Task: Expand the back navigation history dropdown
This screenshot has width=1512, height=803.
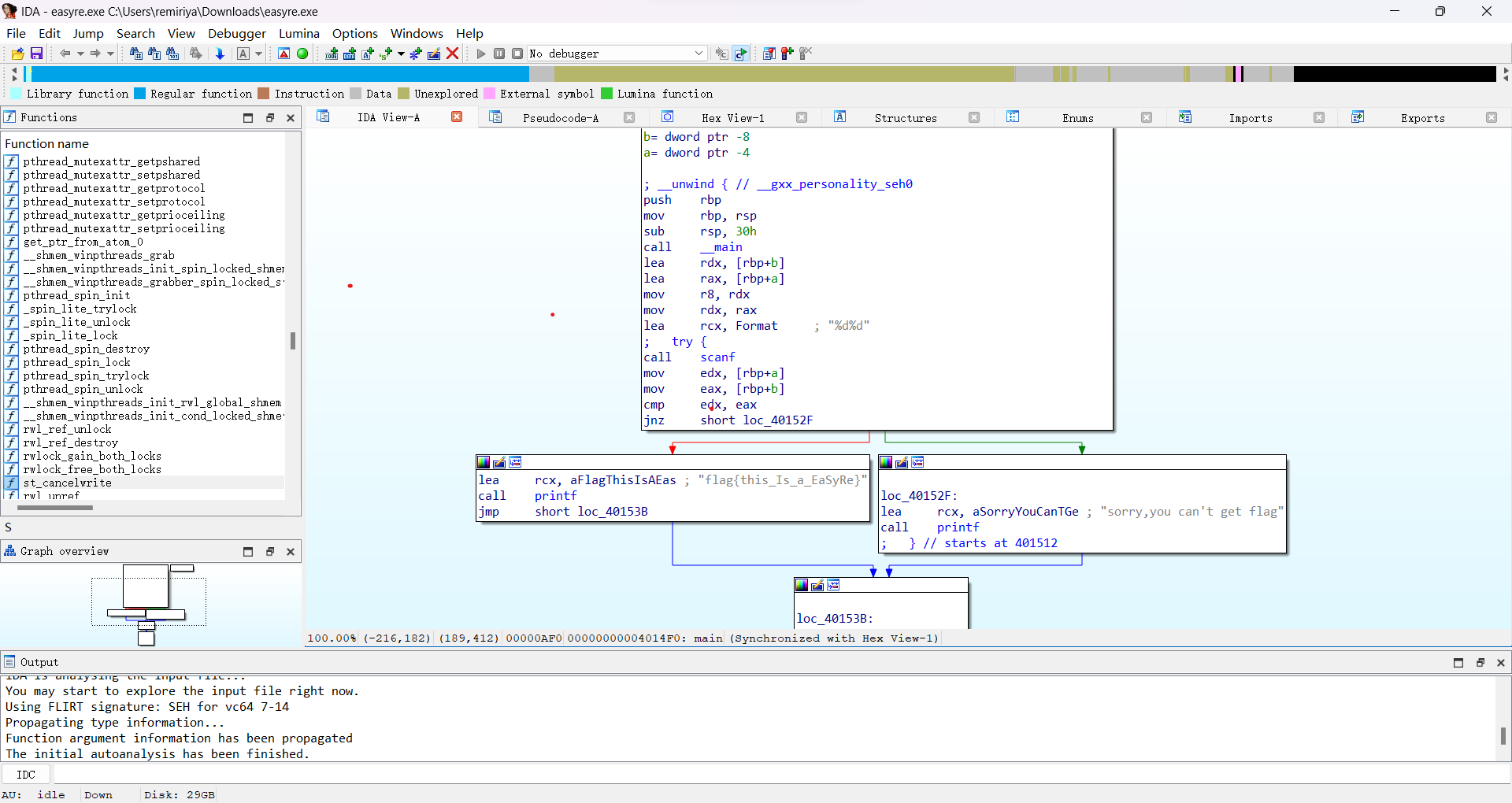Action: (x=80, y=54)
